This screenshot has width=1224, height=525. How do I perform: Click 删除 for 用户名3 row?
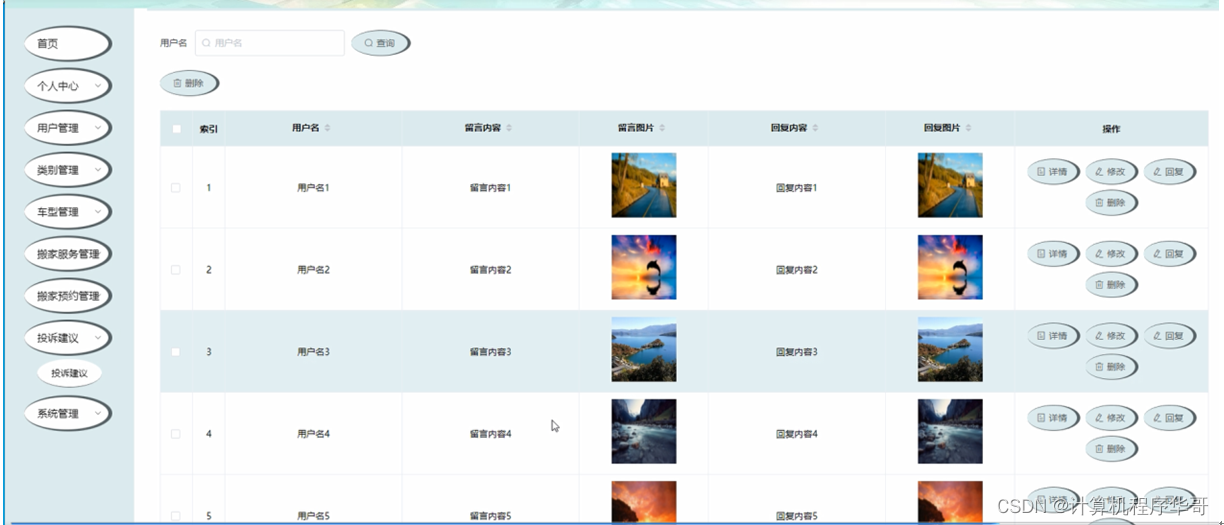[x=1111, y=367]
